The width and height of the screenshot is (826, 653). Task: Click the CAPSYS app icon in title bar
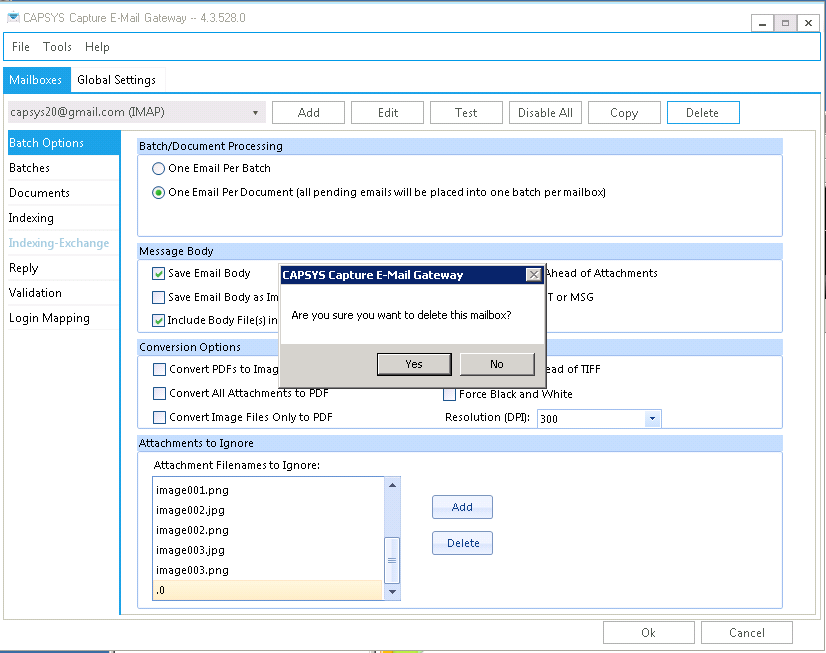(x=13, y=17)
